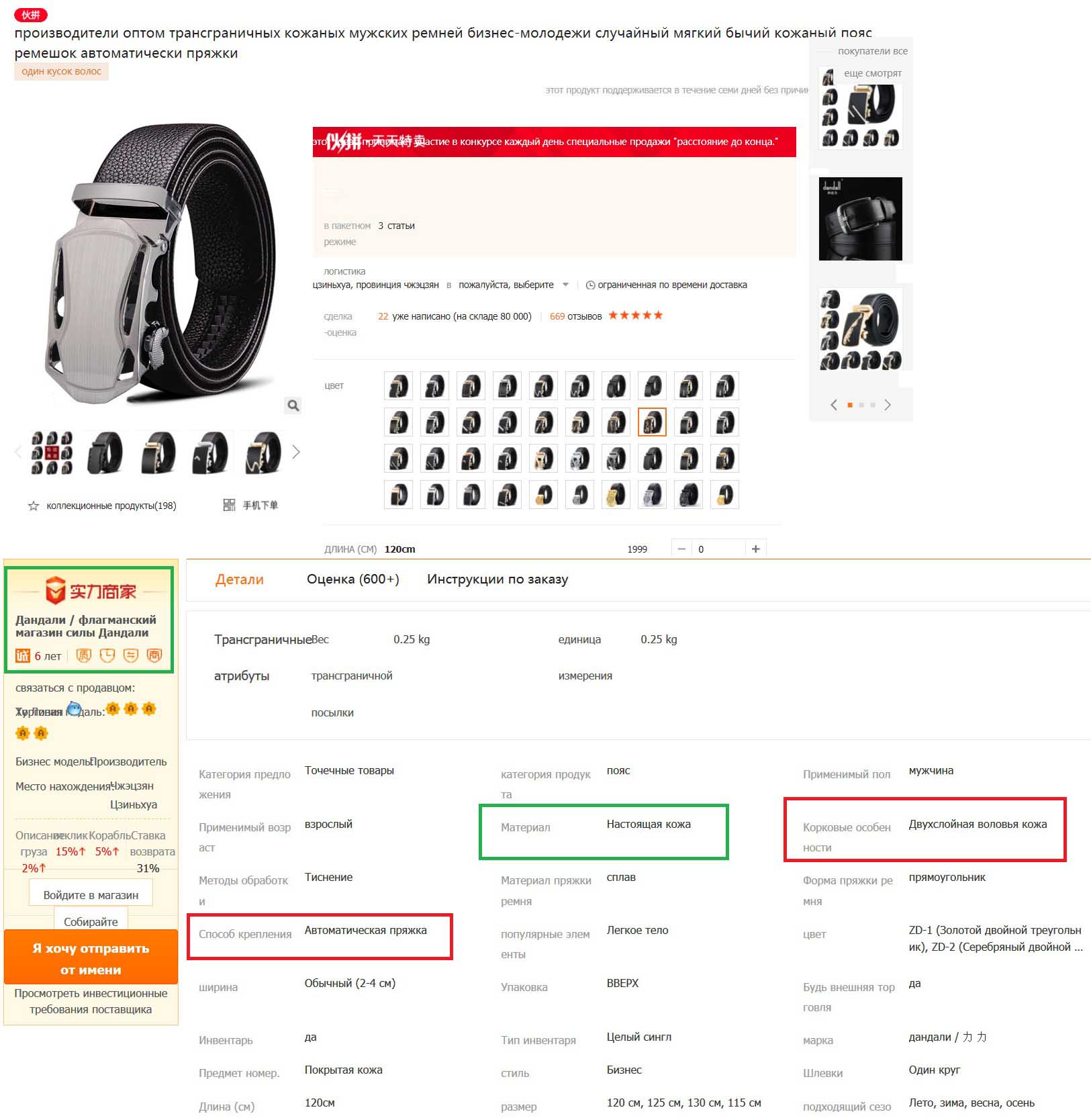Click the orange "Я хочу отправить от имени" button
Image resolution: width=1091 pixels, height=1120 pixels.
coord(91,958)
